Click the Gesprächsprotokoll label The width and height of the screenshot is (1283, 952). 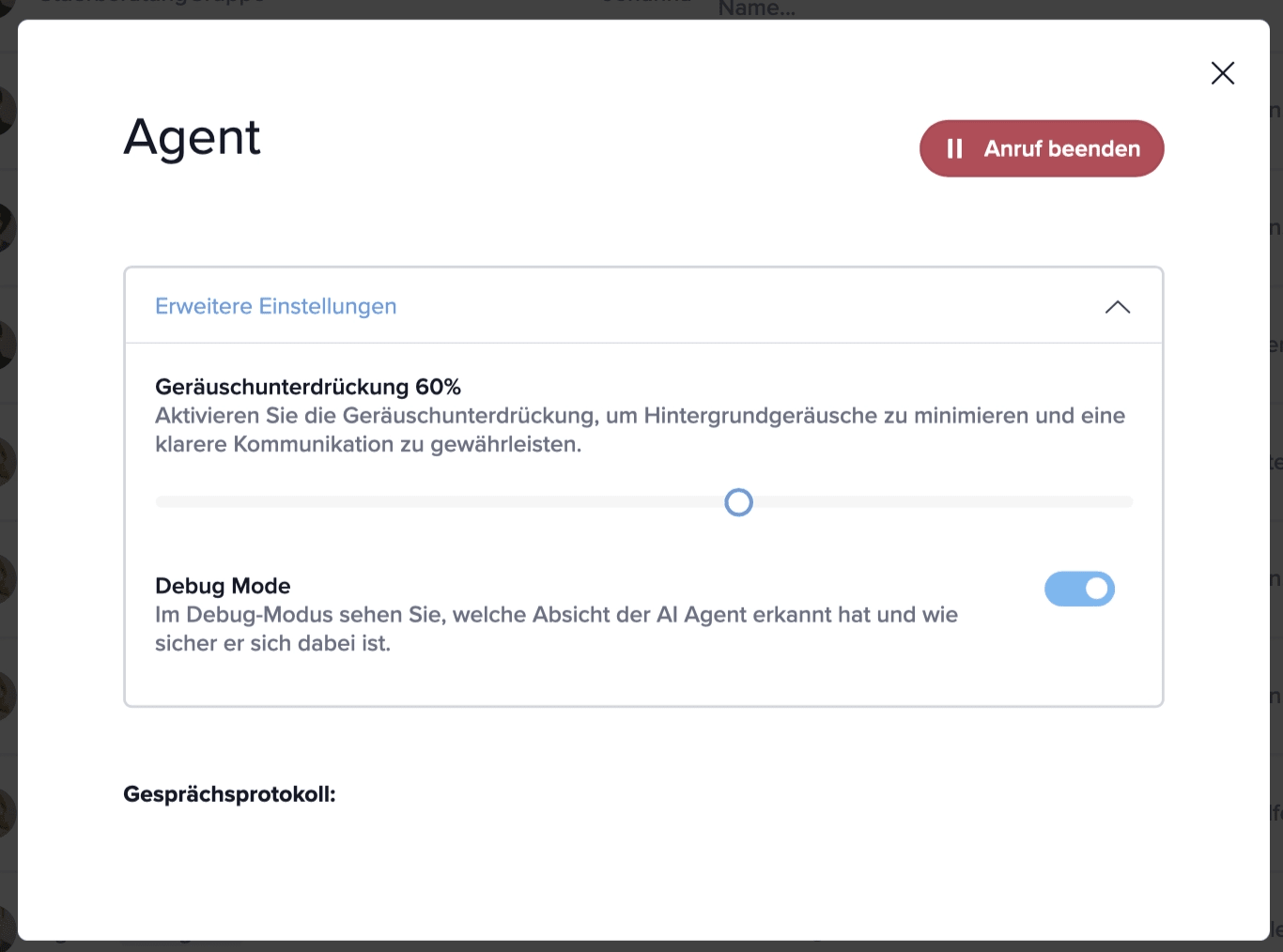(x=229, y=794)
